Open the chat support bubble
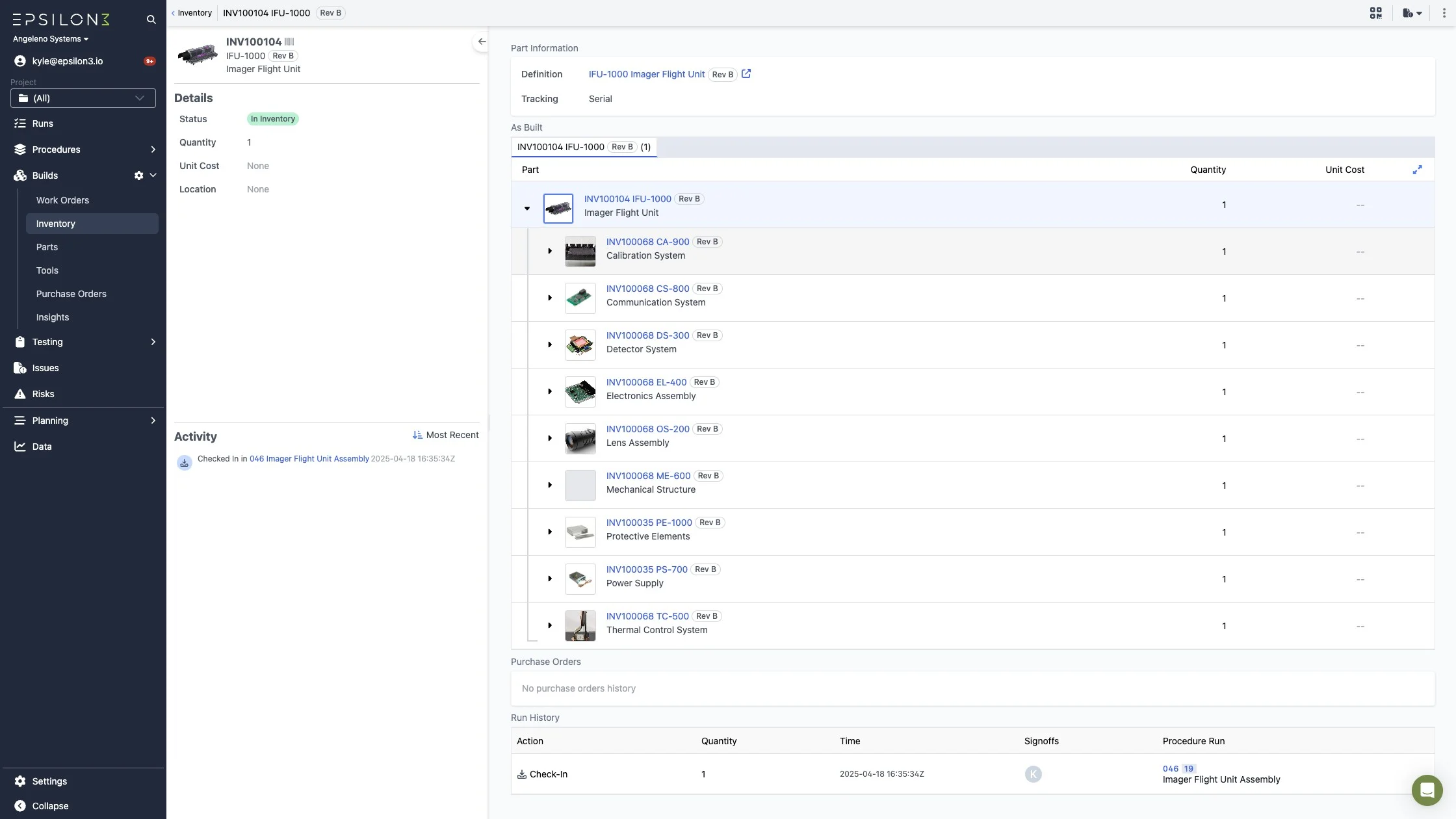 click(x=1427, y=790)
